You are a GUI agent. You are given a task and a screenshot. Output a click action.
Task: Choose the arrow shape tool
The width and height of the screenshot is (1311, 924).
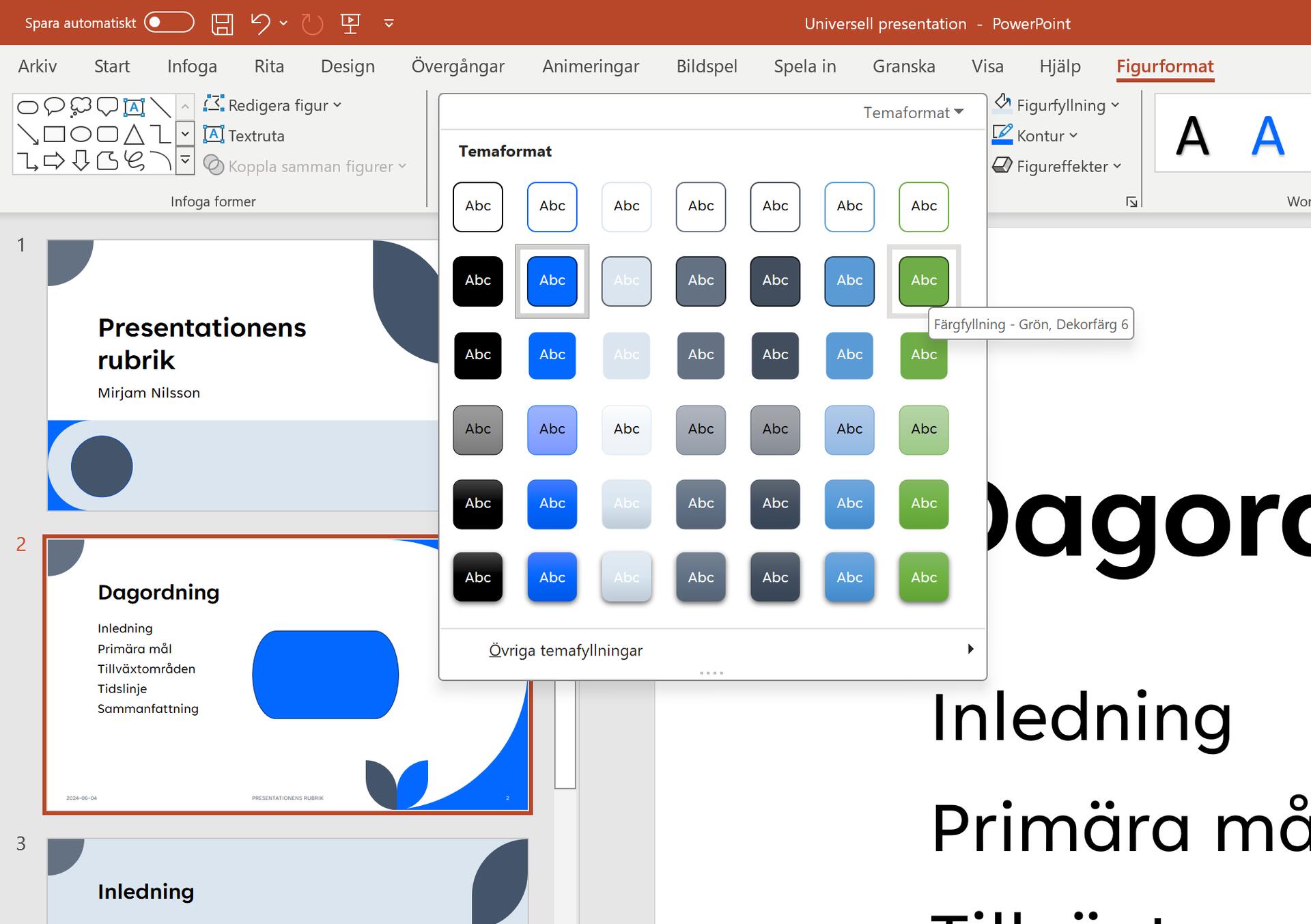[x=54, y=163]
